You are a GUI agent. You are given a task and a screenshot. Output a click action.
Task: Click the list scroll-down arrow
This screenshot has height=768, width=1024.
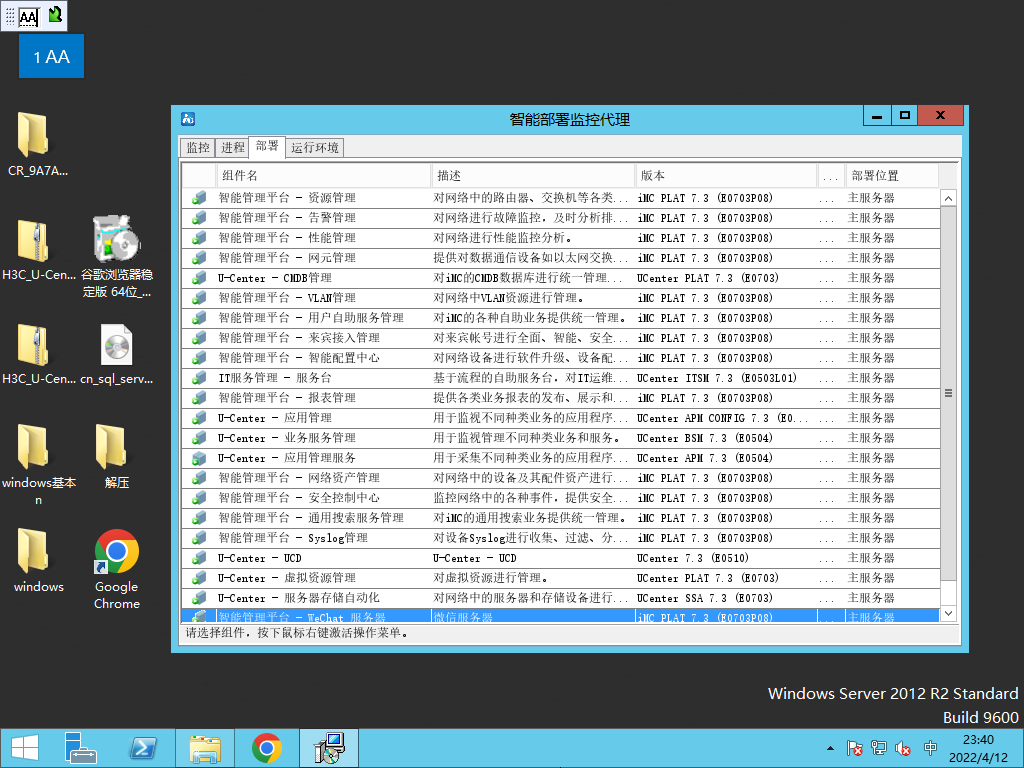coord(948,613)
